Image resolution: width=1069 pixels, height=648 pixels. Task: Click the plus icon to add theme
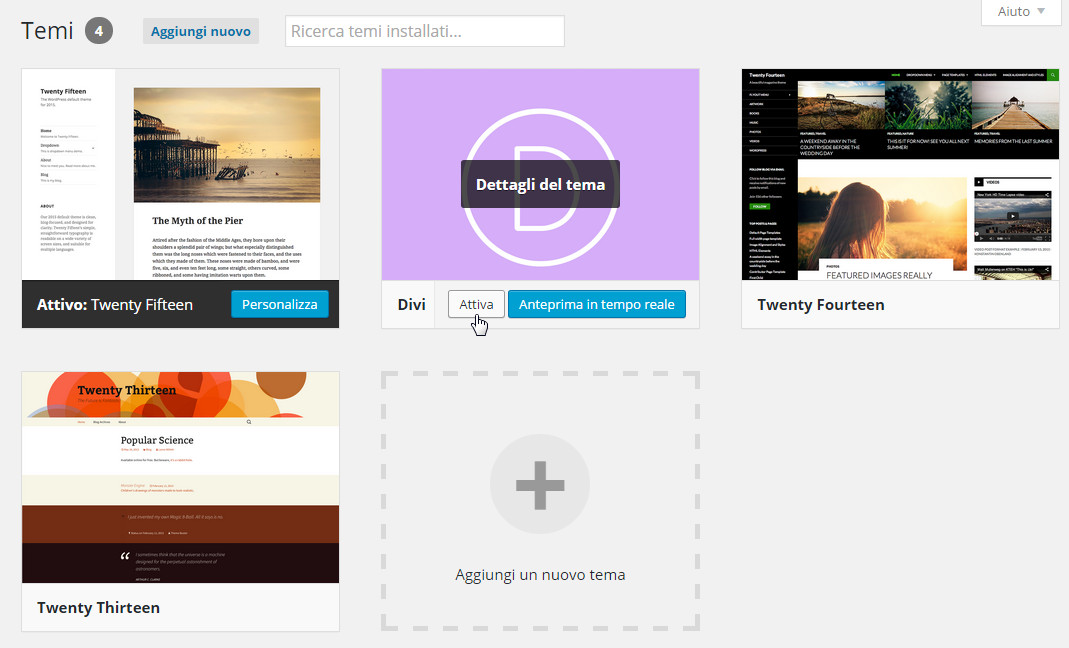540,485
